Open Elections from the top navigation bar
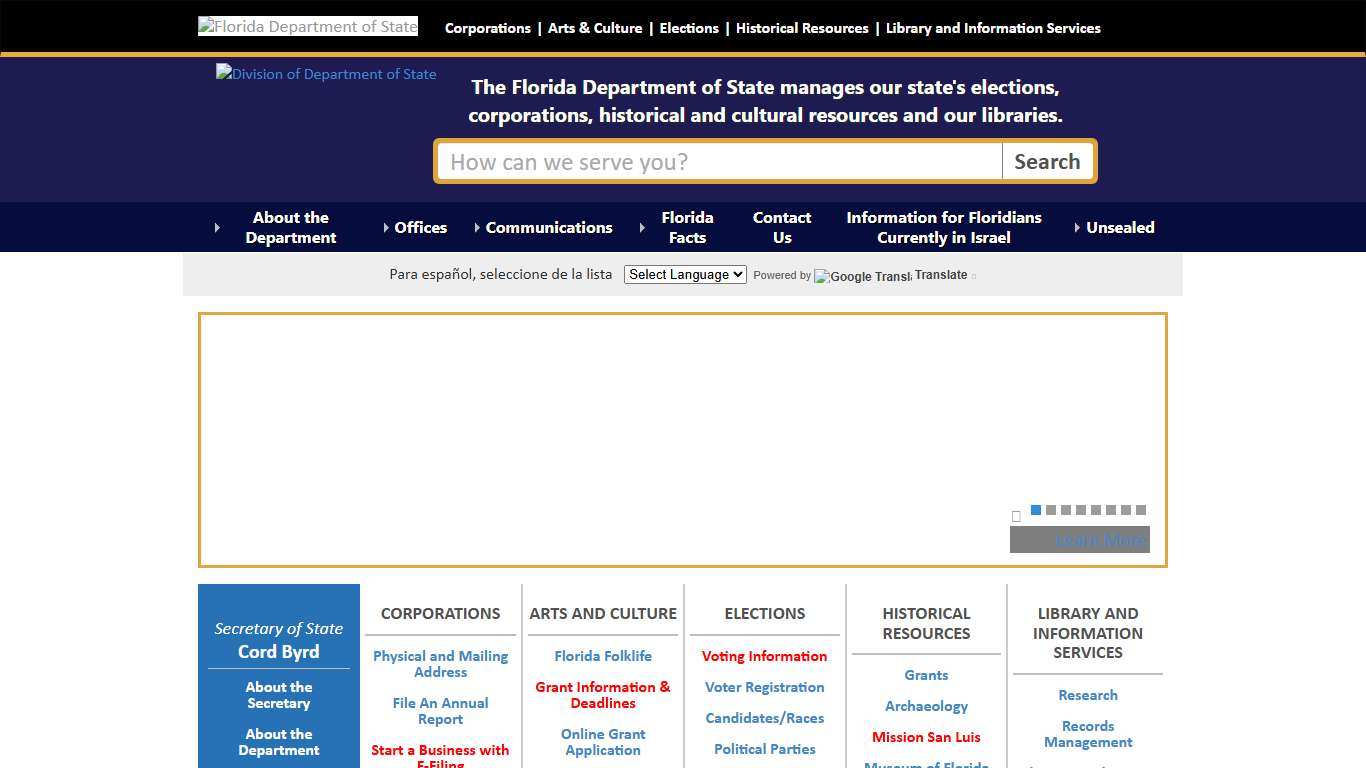The image size is (1366, 768). pos(689,28)
